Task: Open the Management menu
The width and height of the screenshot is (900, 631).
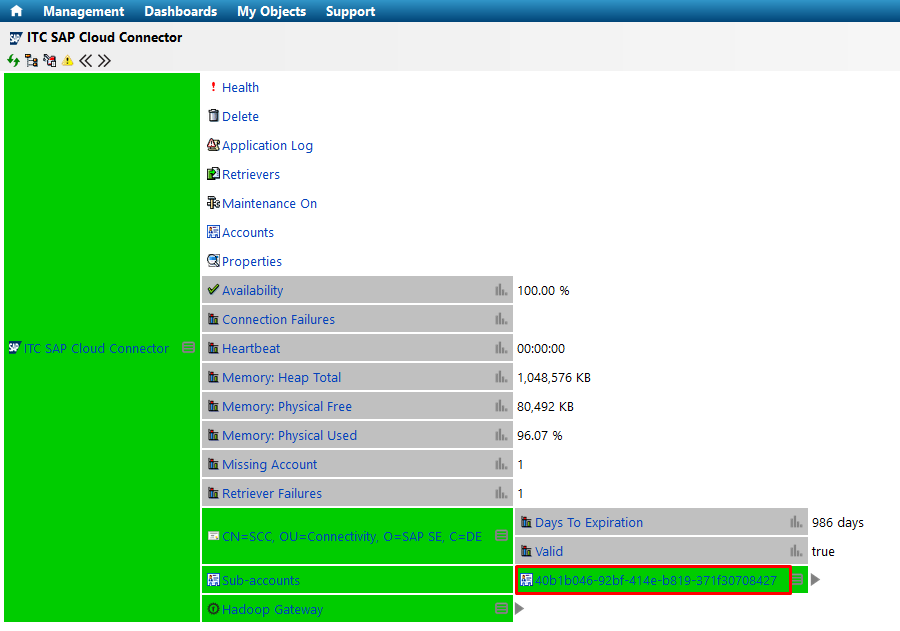Action: pyautogui.click(x=84, y=11)
